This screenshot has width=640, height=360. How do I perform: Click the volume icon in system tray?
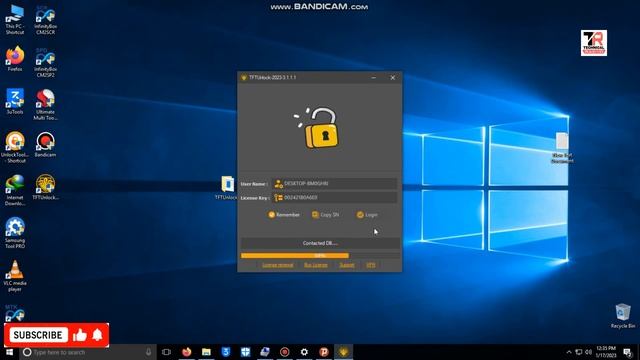(x=588, y=352)
